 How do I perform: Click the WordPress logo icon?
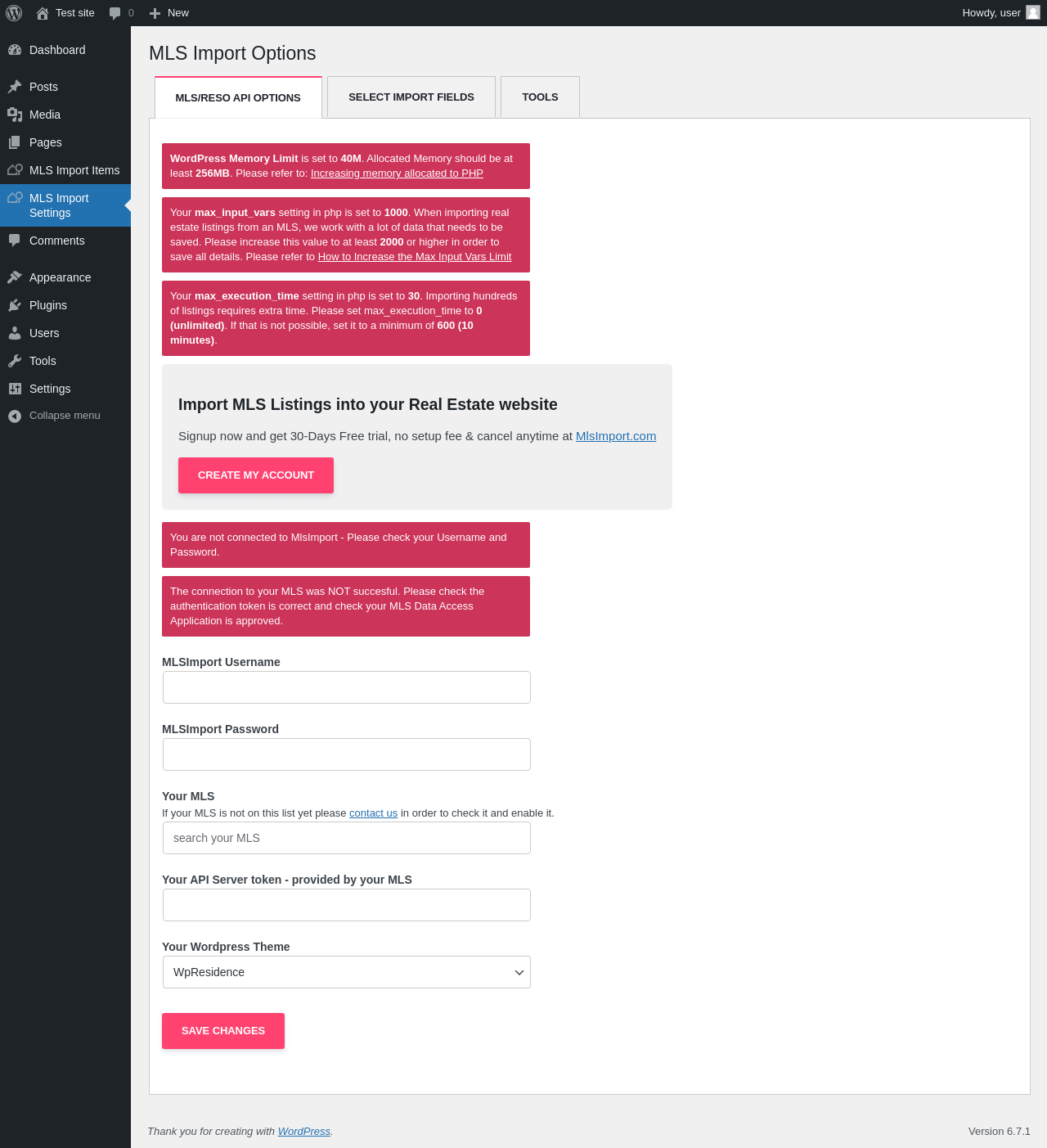point(14,13)
